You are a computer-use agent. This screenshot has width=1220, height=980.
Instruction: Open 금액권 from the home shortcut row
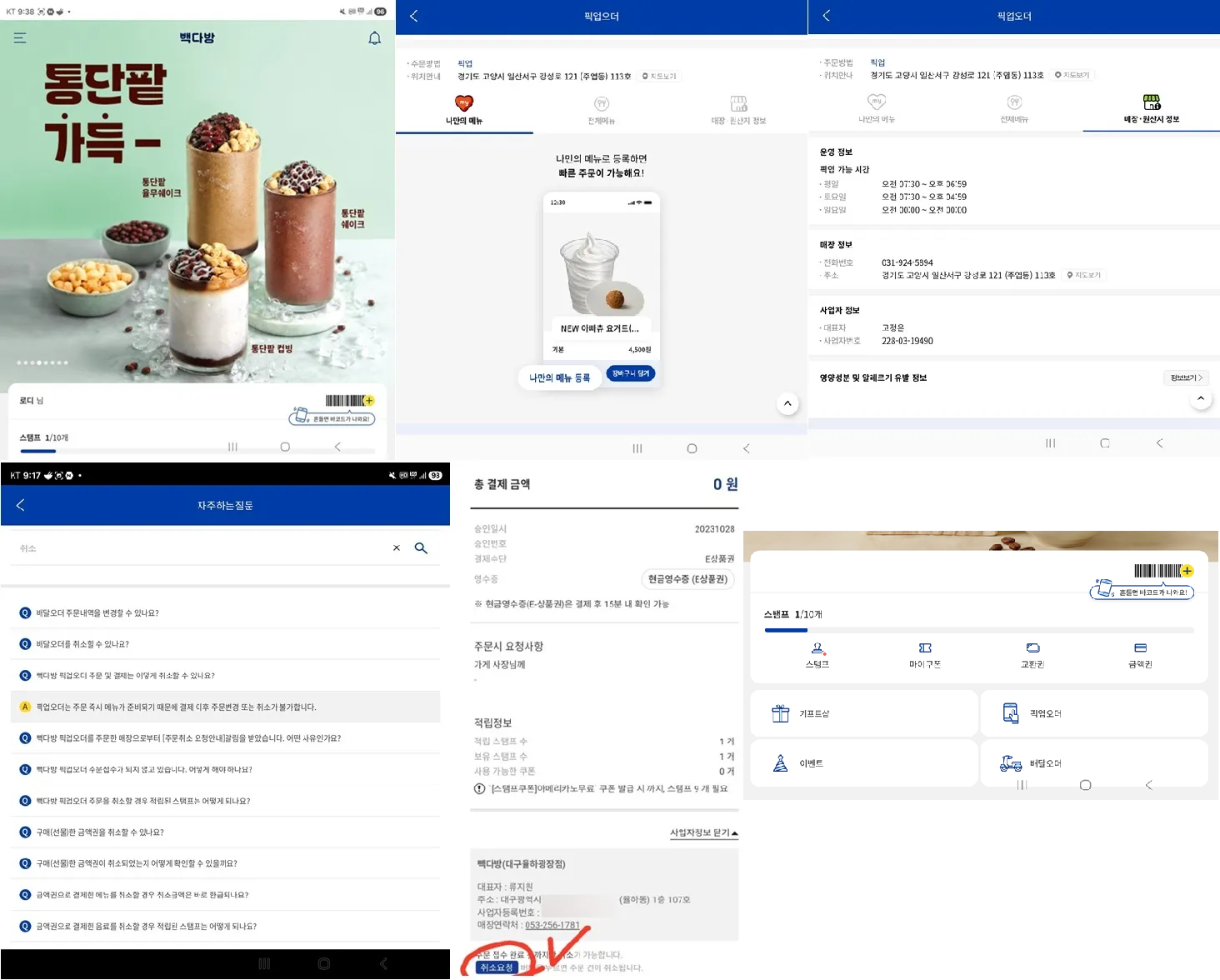(1140, 655)
